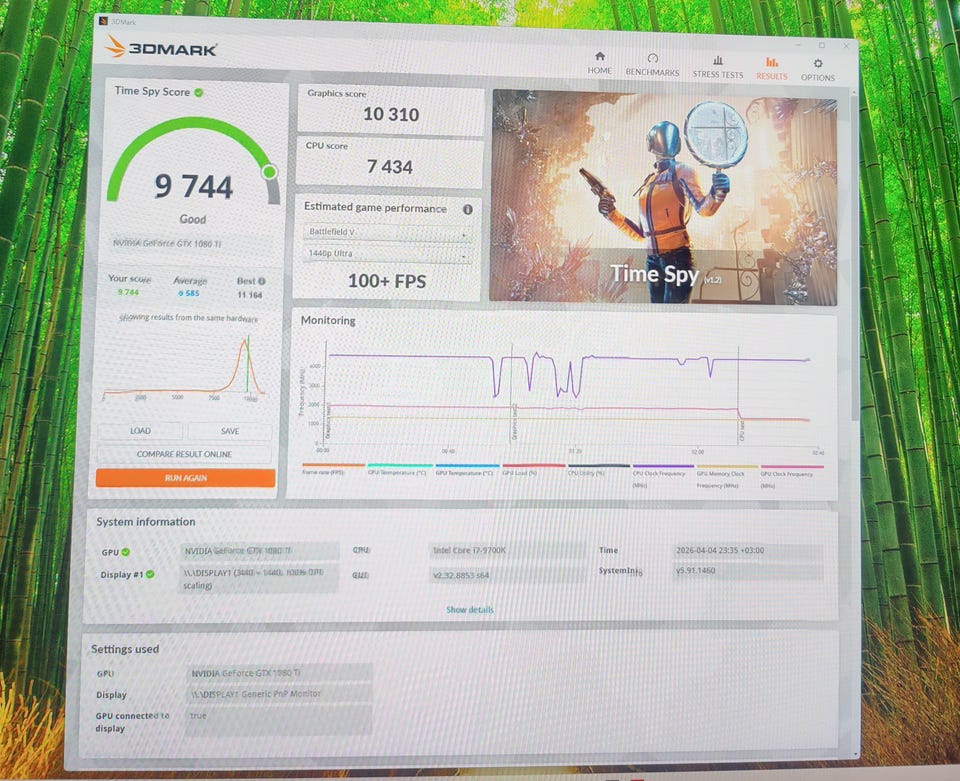Click the score distribution graph
960x781 pixels.
coord(184,366)
